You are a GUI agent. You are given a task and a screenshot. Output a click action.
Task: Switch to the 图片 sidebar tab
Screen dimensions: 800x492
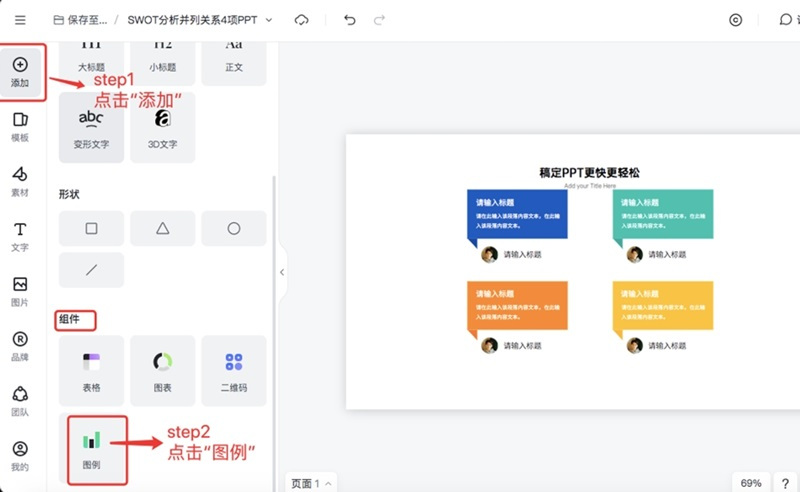(20, 292)
